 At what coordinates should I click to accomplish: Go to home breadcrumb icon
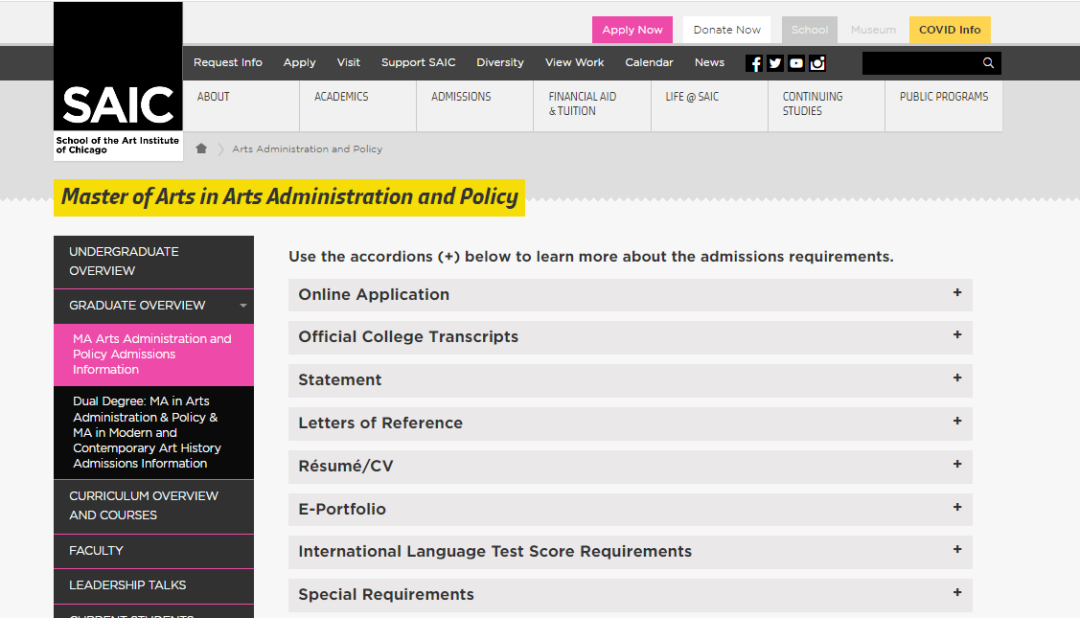point(201,149)
